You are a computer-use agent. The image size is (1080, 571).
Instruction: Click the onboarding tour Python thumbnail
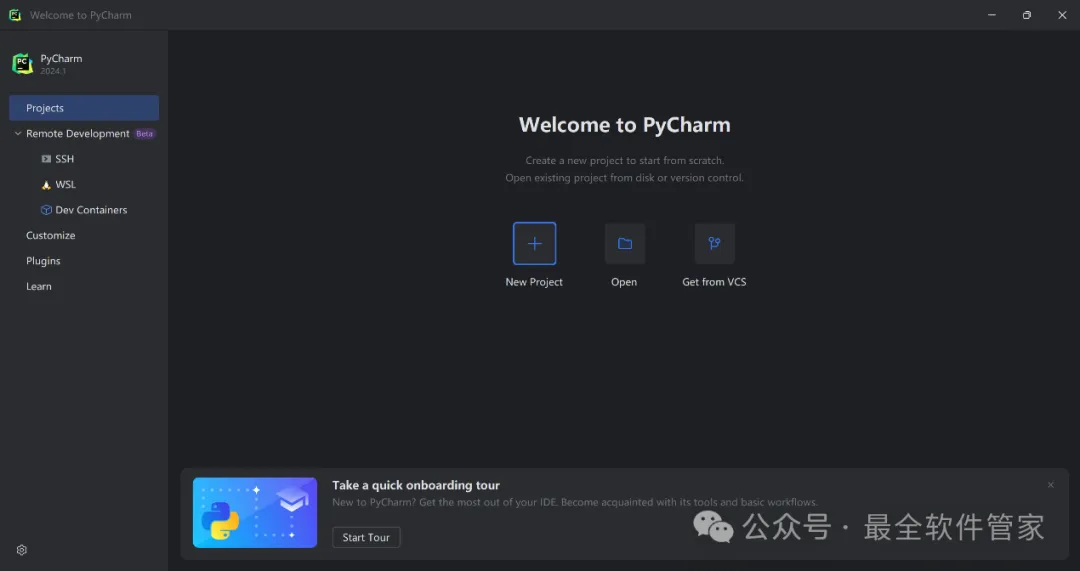tap(255, 512)
